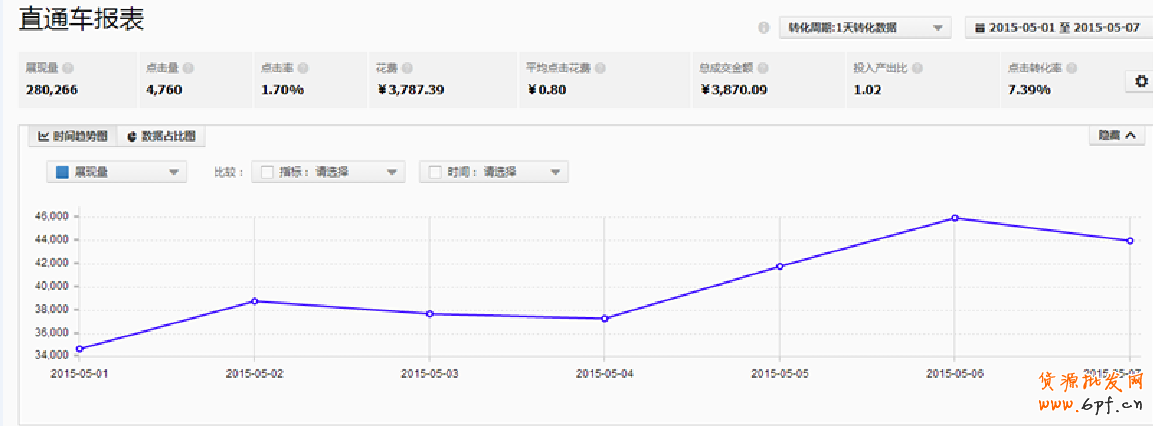Click the blue 展现量 color swatch
Image resolution: width=1153 pixels, height=426 pixels.
pyautogui.click(x=62, y=172)
